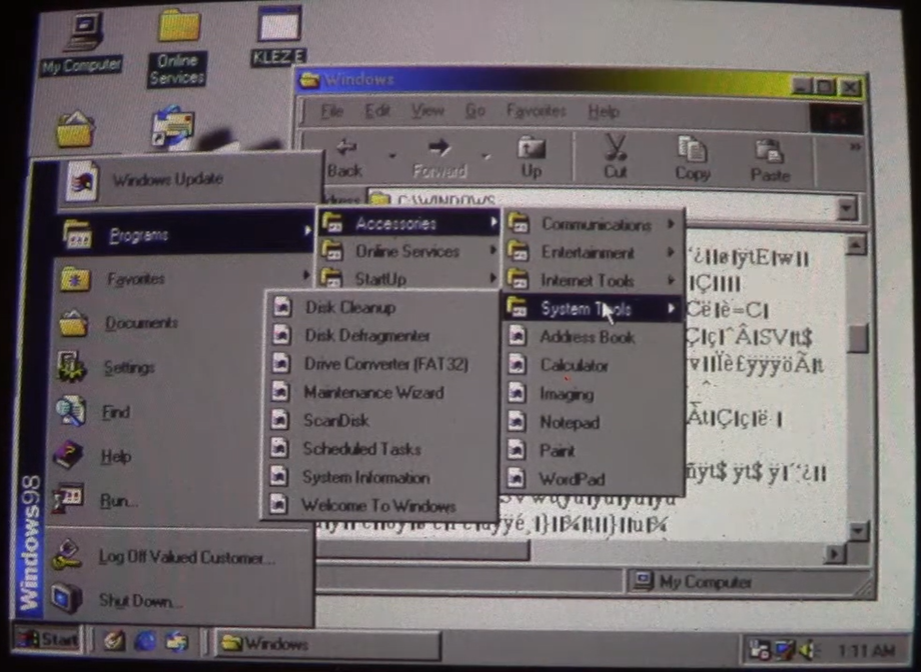This screenshot has height=672, width=921.
Task: Launch Notepad
Action: point(592,422)
